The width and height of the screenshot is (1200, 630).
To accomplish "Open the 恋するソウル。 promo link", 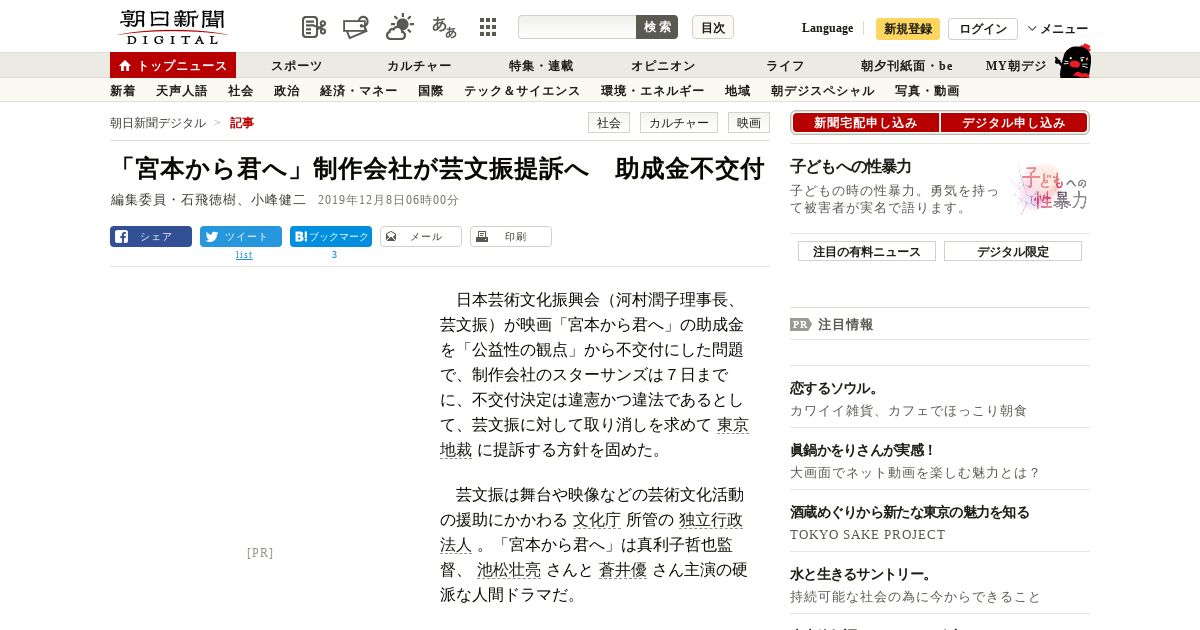I will click(836, 388).
